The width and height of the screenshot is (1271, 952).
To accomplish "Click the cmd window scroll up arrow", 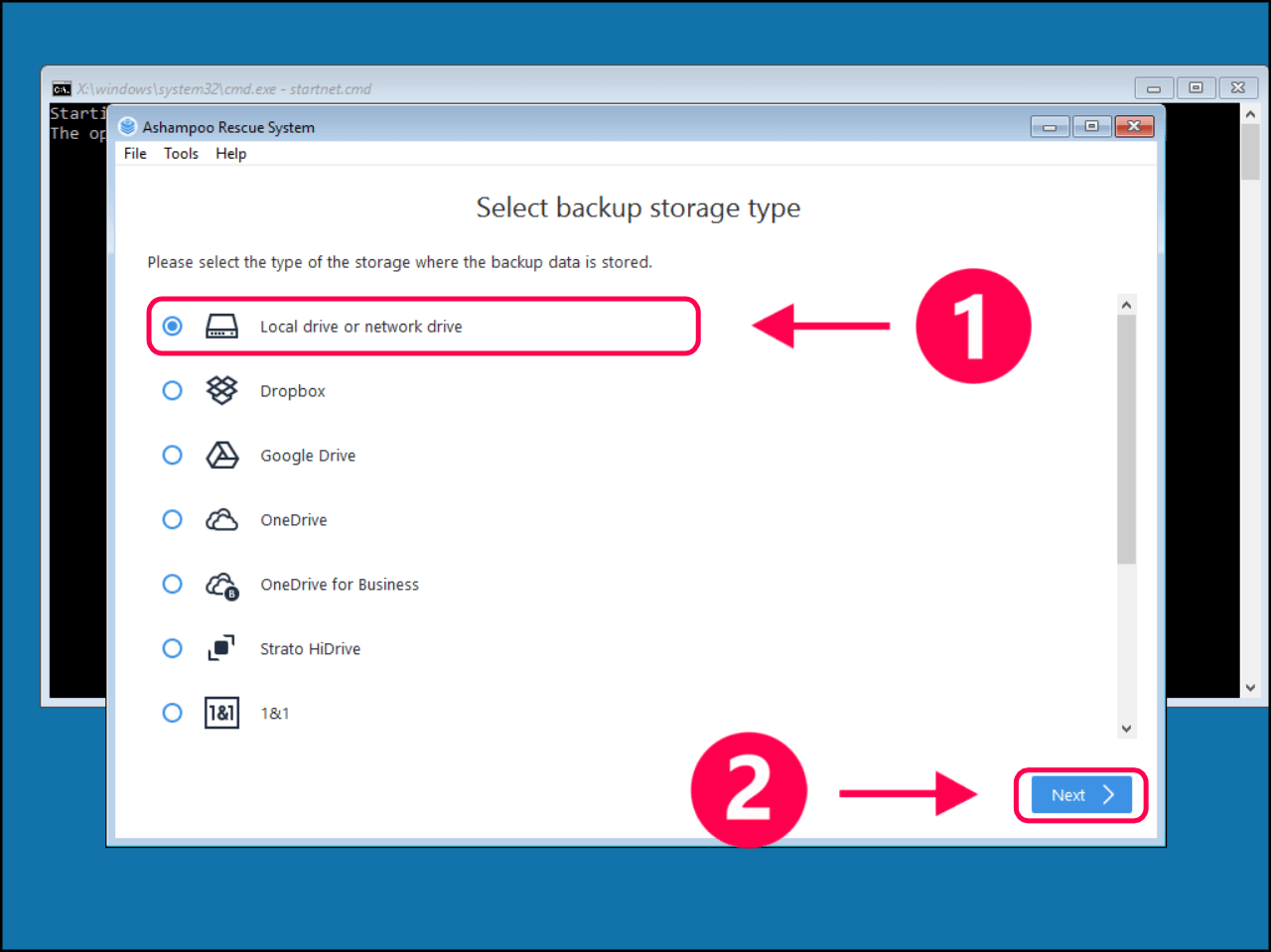I will (x=1250, y=114).
